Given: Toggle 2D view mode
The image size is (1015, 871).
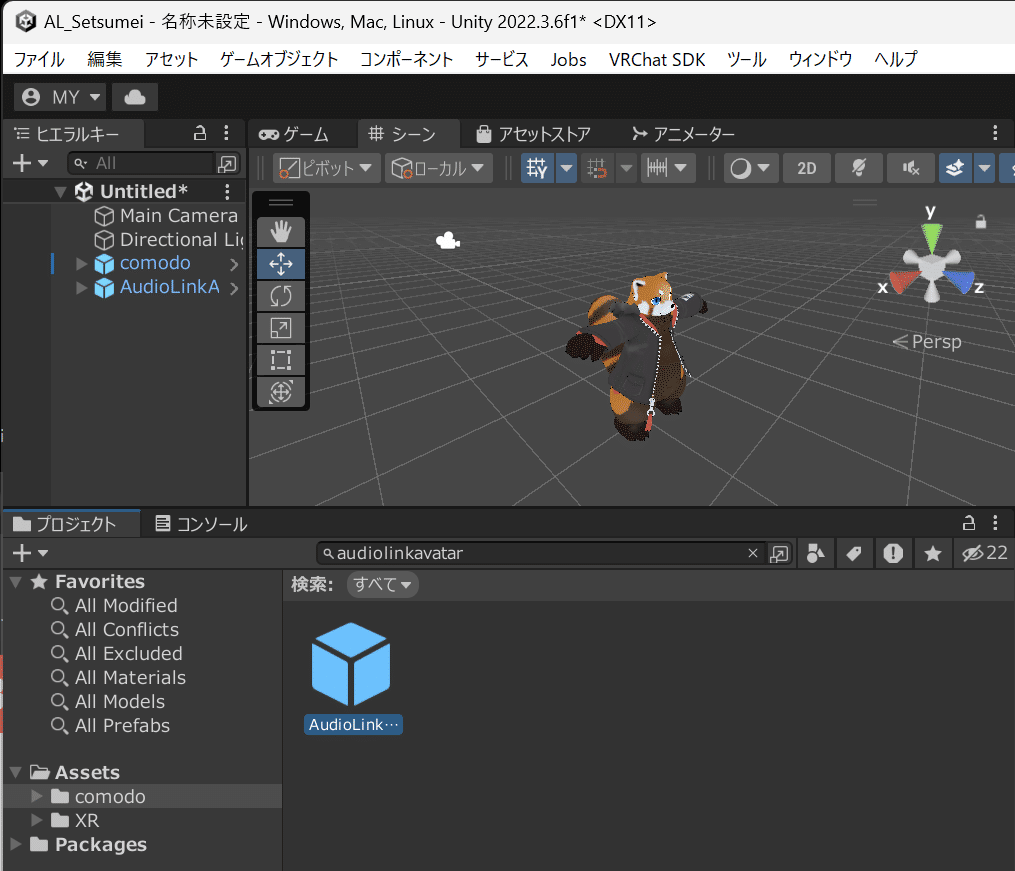Looking at the screenshot, I should click(x=807, y=168).
